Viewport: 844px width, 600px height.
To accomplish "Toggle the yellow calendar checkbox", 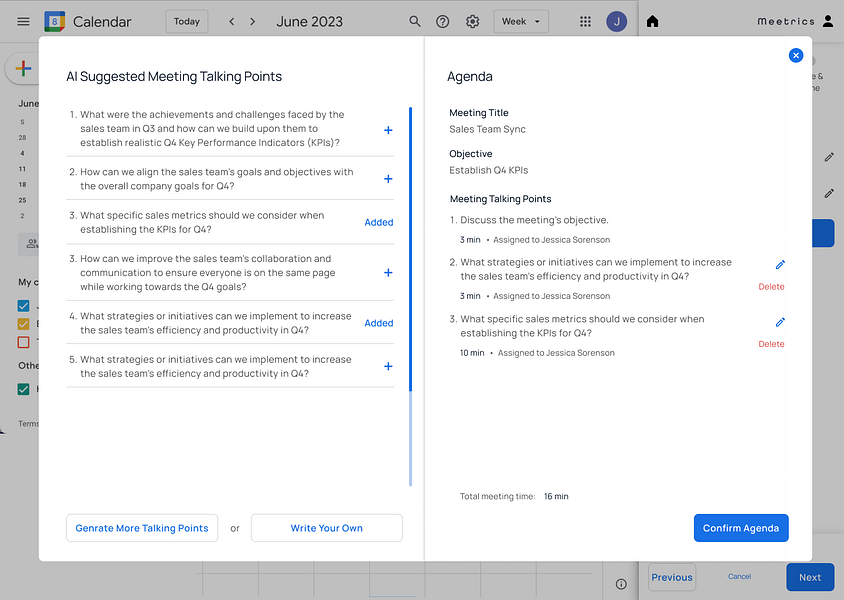I will tap(23, 323).
